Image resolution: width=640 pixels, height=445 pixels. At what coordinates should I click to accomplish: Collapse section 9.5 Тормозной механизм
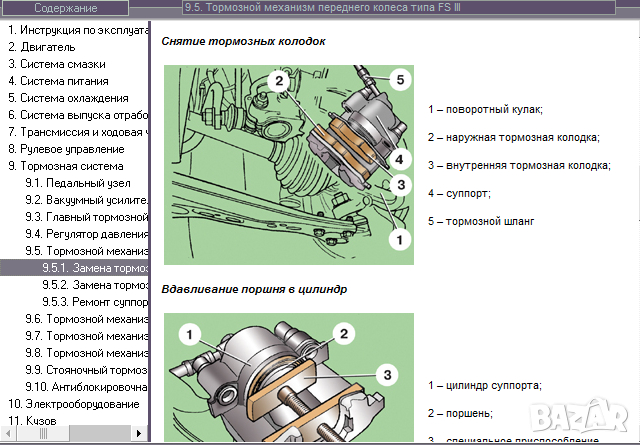(86, 251)
